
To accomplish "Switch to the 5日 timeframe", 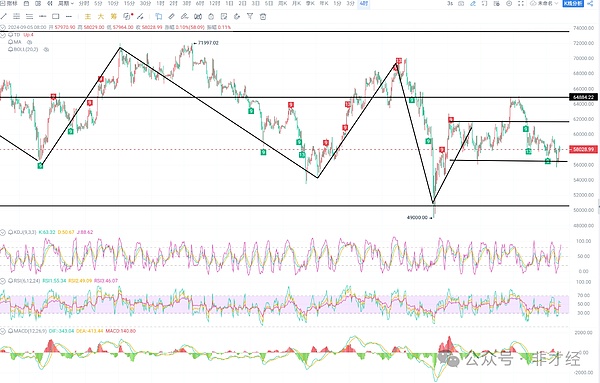I will (269, 3).
